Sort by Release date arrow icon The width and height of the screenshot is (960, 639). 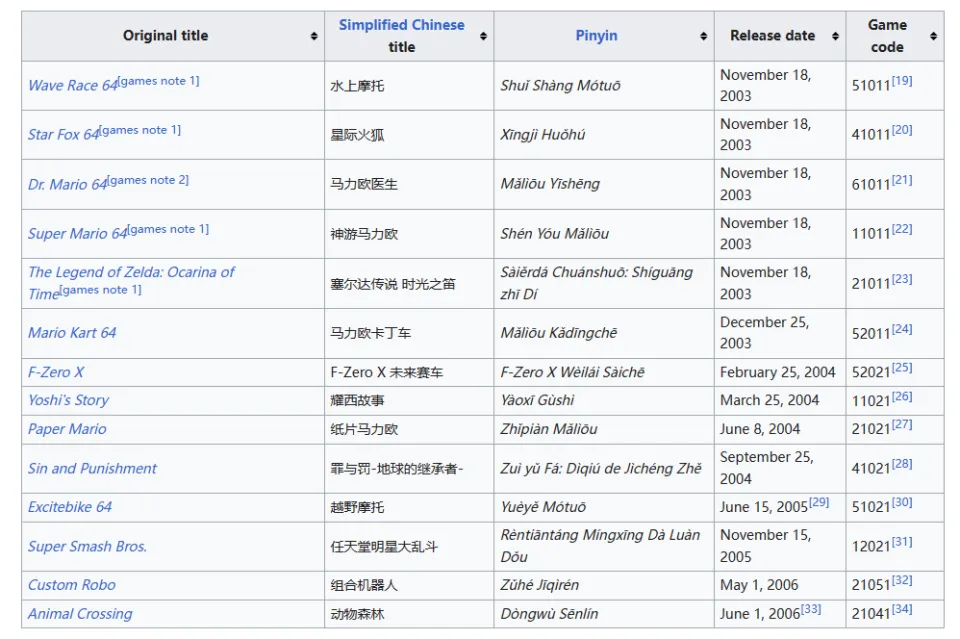coord(835,36)
